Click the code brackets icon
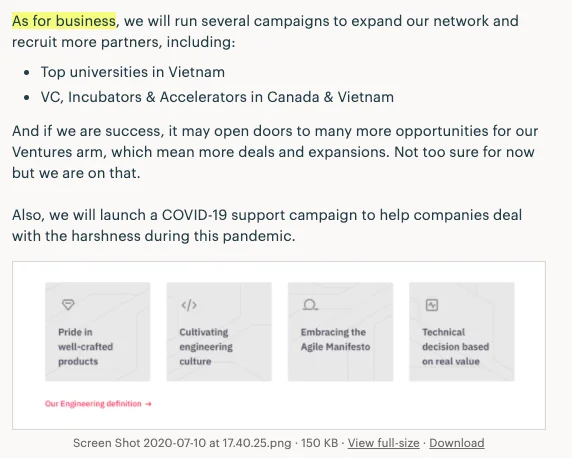The image size is (572, 458). tap(189, 305)
